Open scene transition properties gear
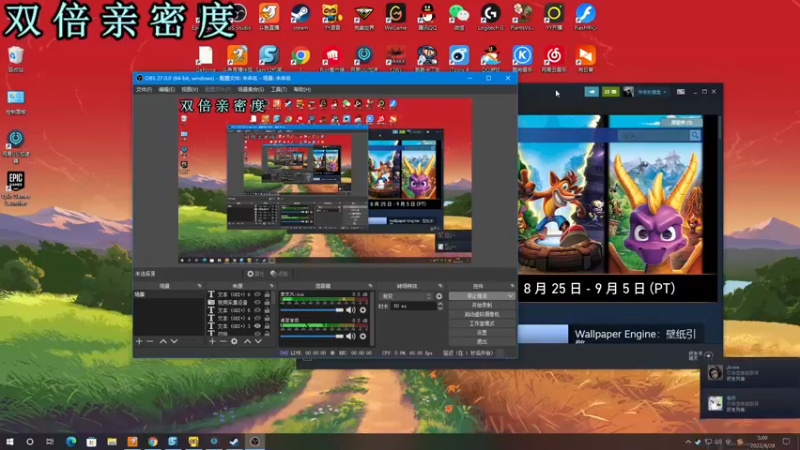The width and height of the screenshot is (800, 450). [x=439, y=296]
